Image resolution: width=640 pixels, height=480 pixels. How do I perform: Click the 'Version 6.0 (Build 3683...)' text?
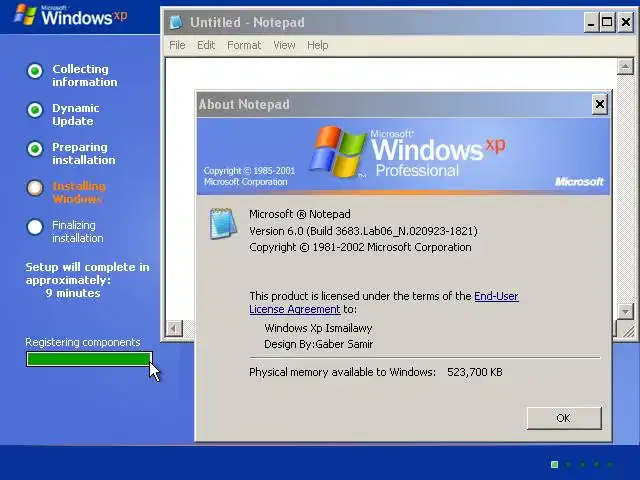363,231
